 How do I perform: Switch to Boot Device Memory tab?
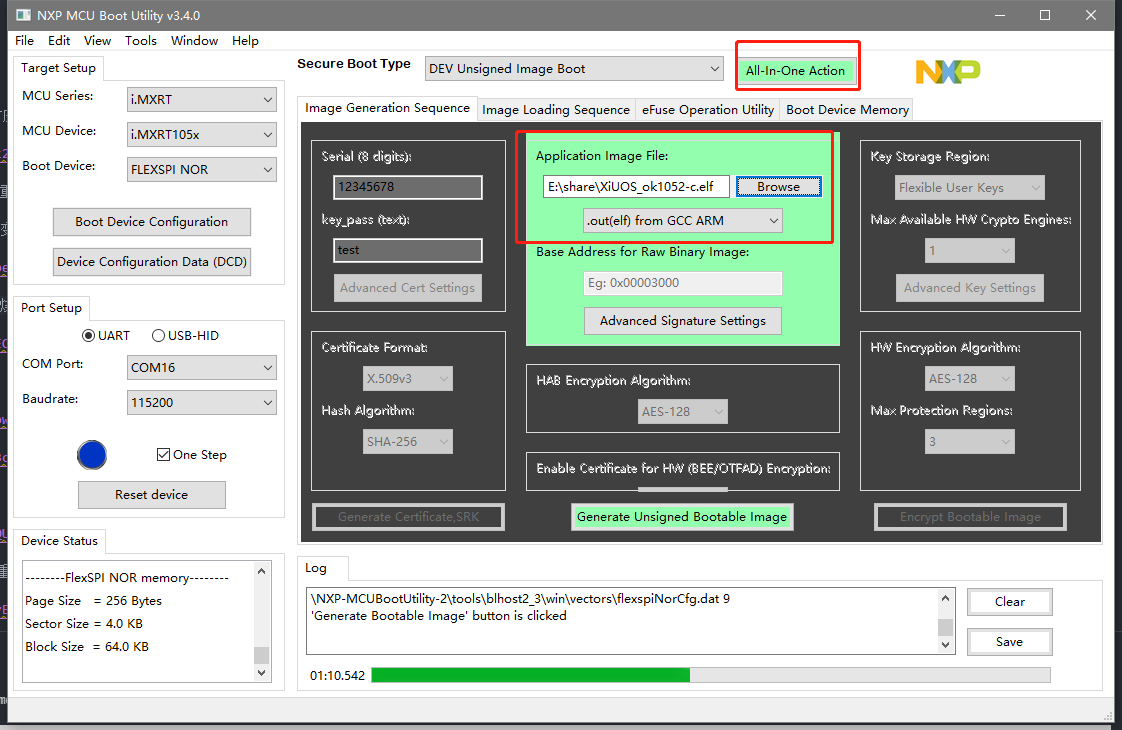pos(847,110)
